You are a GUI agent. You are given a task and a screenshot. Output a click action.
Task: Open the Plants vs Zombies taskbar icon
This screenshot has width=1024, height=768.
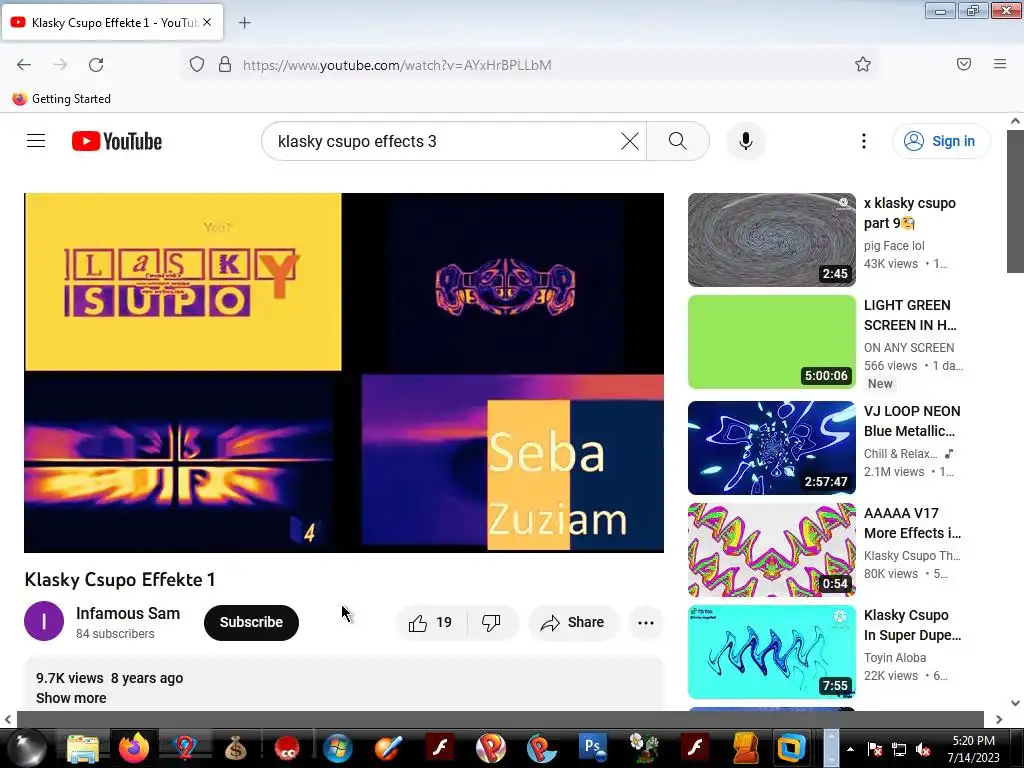644,748
